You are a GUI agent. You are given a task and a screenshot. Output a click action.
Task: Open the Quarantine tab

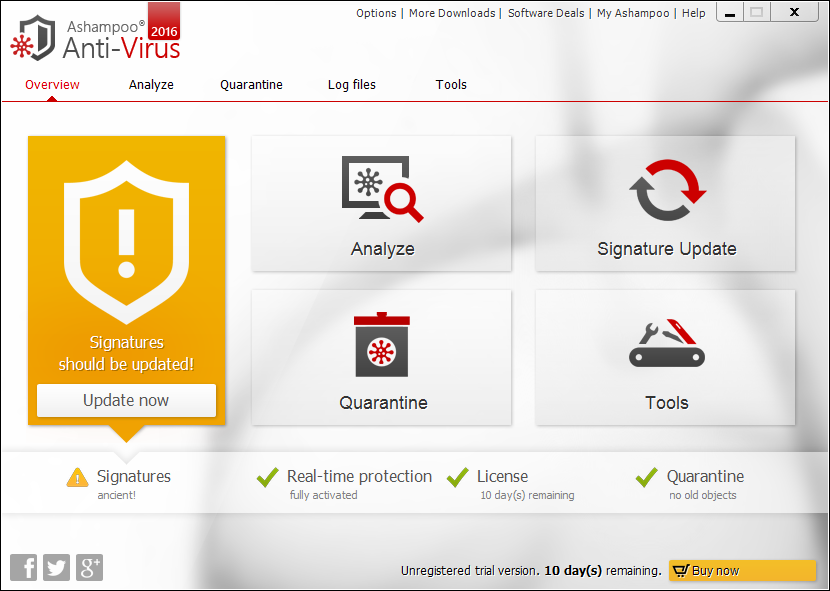(x=251, y=85)
